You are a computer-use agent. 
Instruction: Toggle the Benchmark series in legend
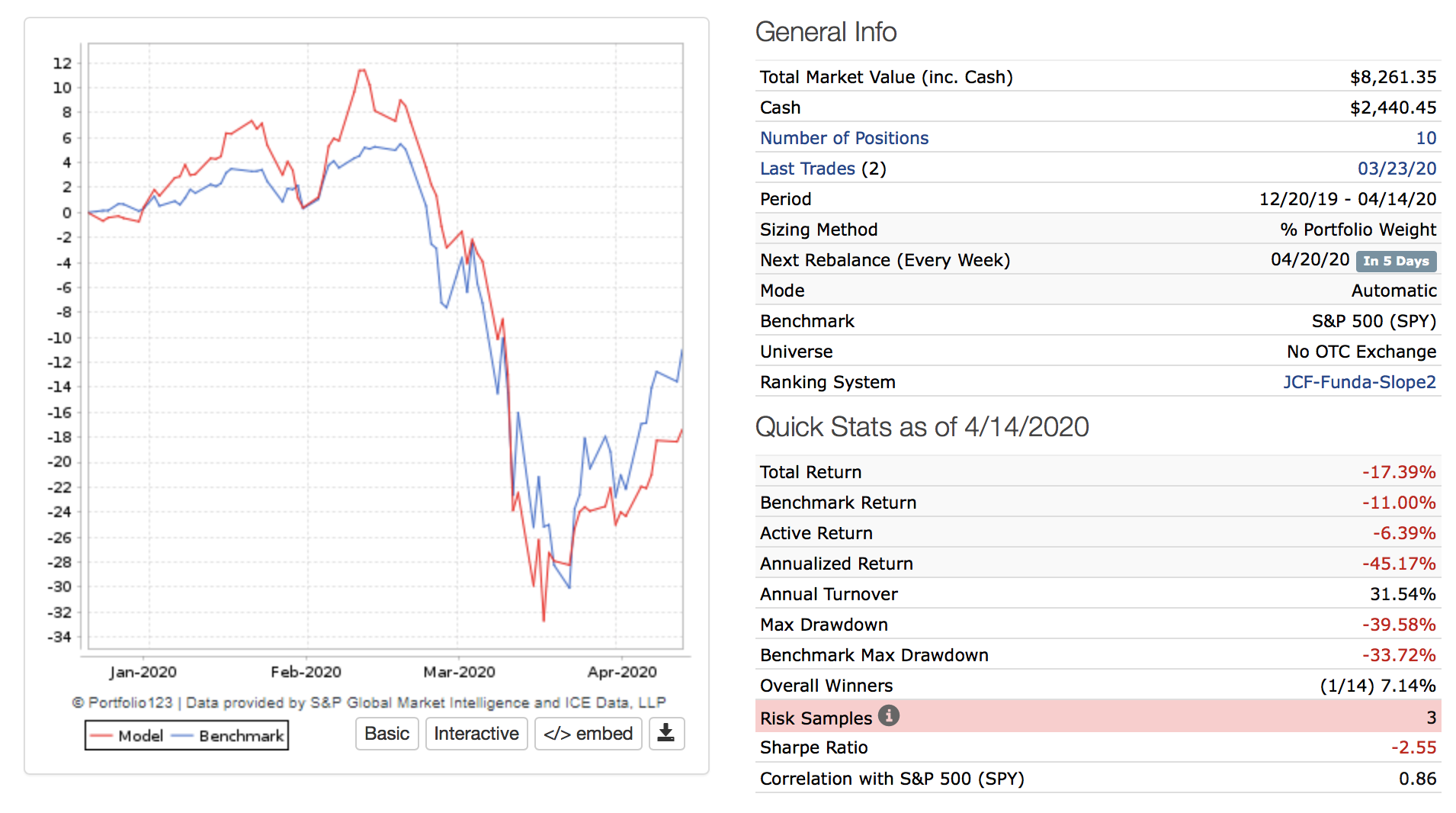pyautogui.click(x=229, y=736)
